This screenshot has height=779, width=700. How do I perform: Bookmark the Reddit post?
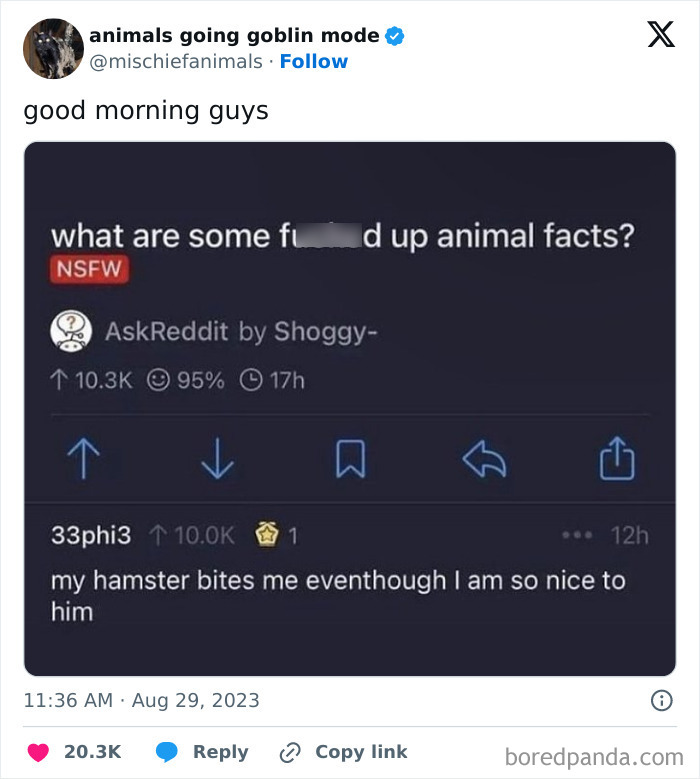click(347, 460)
